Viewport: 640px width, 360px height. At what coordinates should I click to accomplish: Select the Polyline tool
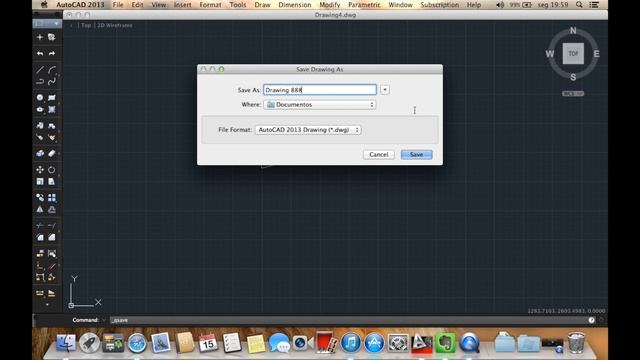[40, 82]
